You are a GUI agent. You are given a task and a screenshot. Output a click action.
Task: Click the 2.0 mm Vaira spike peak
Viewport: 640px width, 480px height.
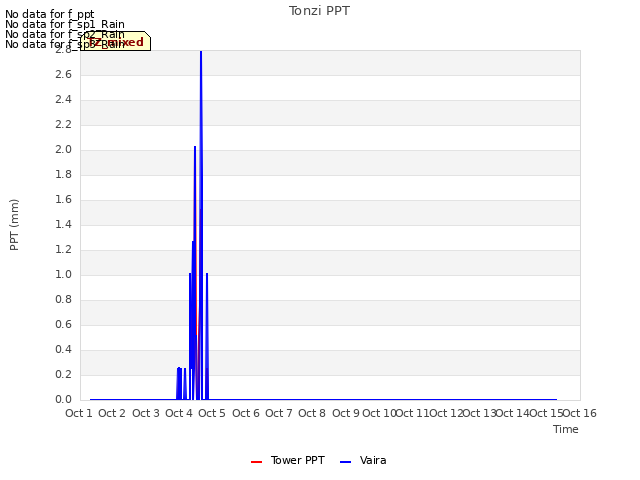tap(195, 147)
